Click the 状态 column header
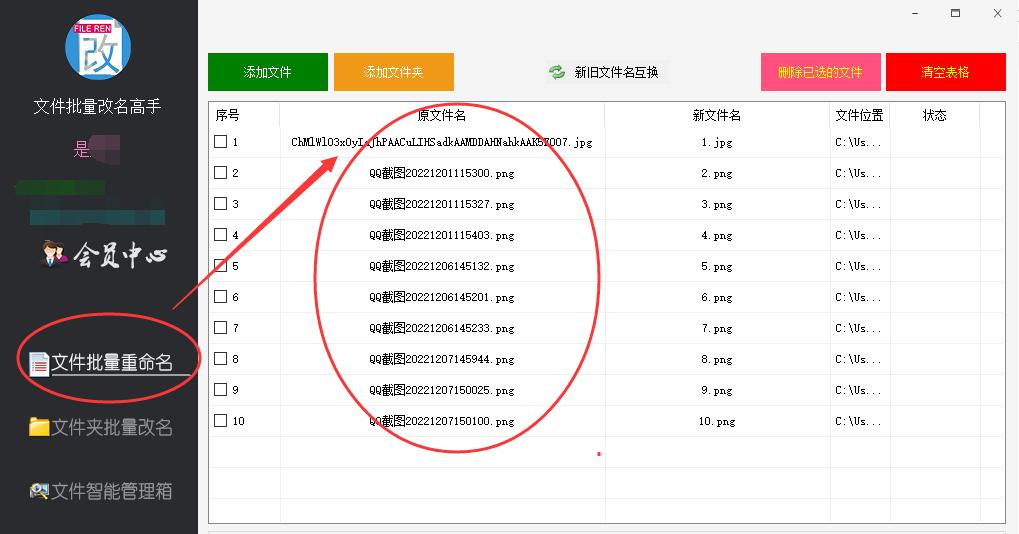Image resolution: width=1019 pixels, height=534 pixels. [935, 116]
